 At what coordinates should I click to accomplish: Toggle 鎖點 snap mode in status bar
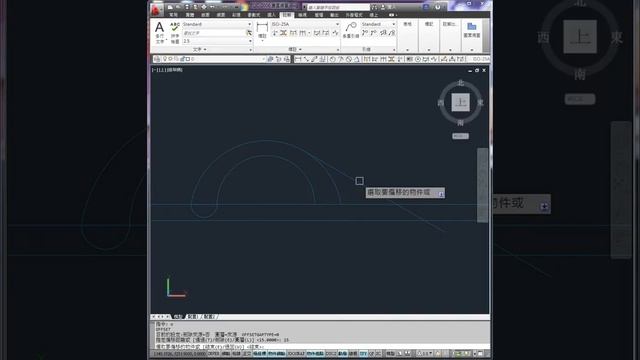pyautogui.click(x=226, y=353)
